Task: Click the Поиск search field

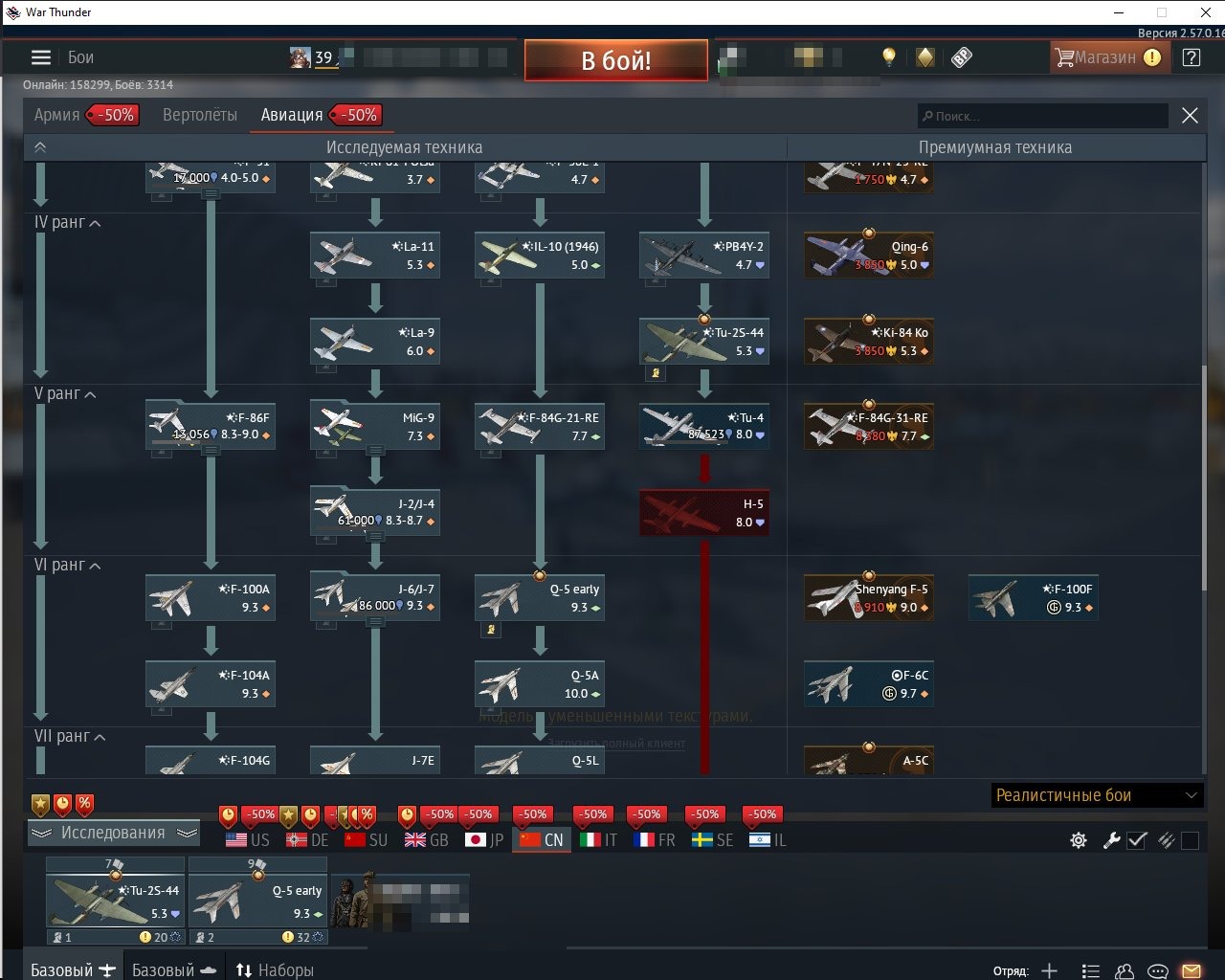Action: (1043, 116)
